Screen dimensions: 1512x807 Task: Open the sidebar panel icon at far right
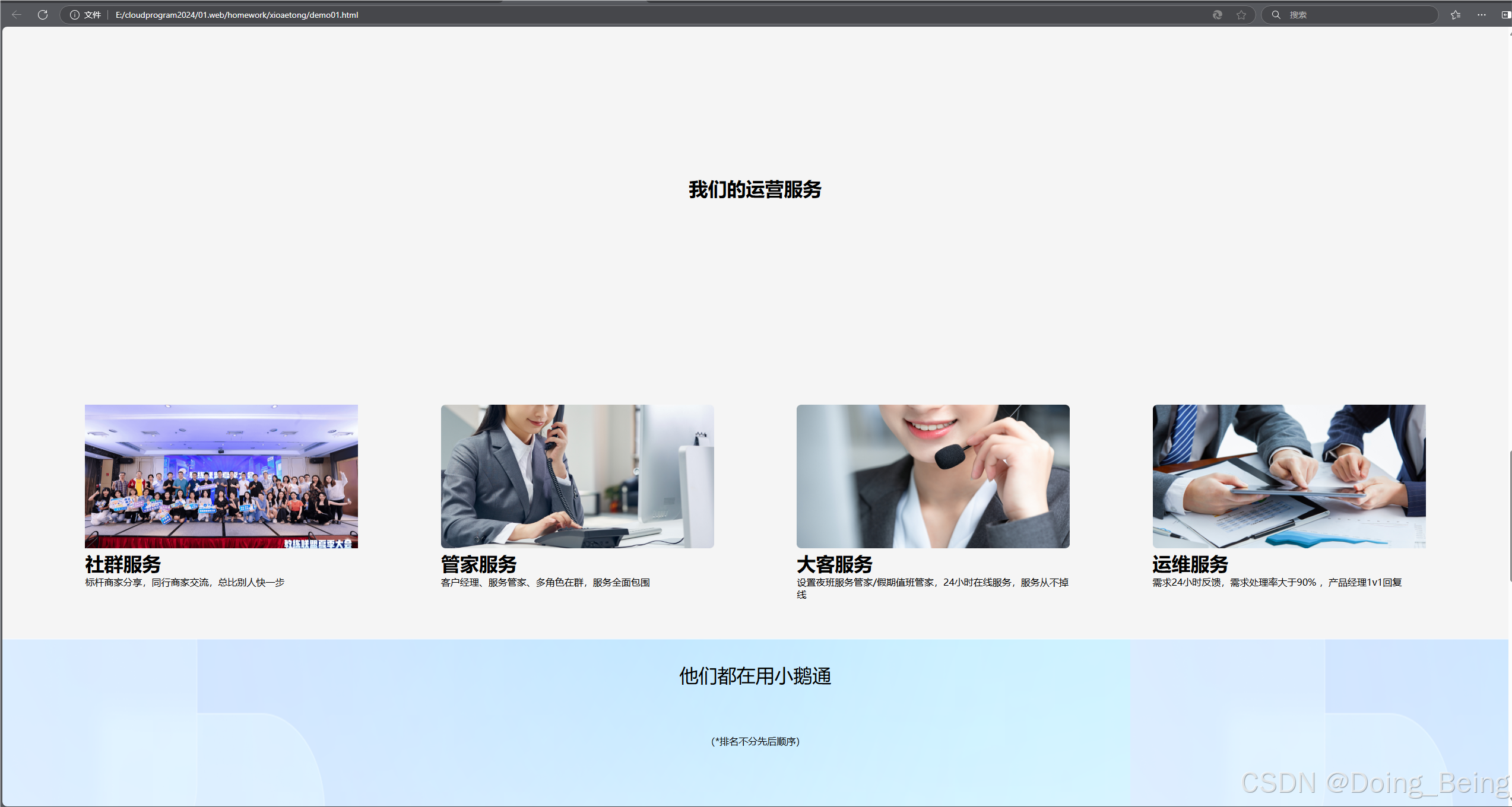click(x=1505, y=15)
